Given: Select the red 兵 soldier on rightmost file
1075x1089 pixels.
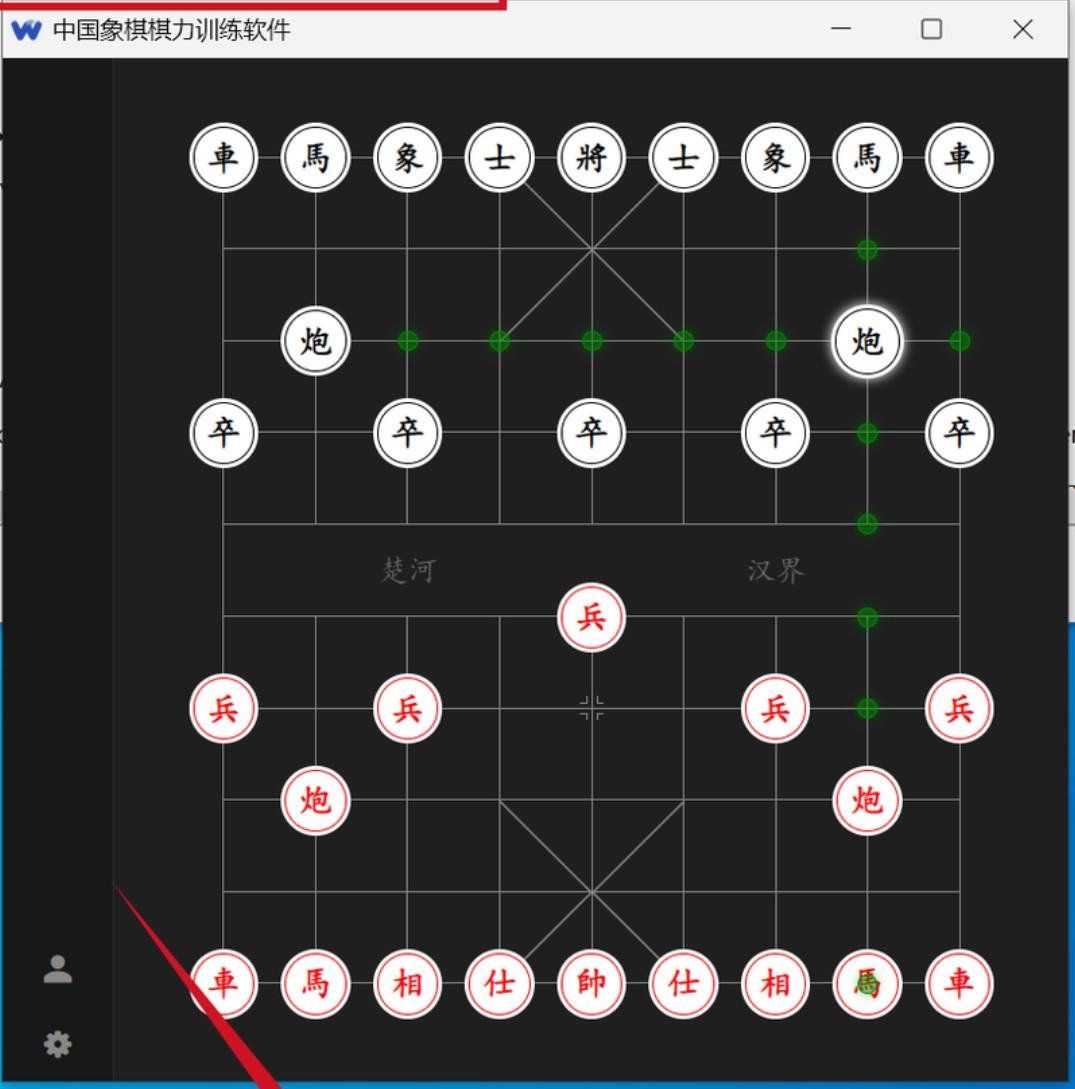Looking at the screenshot, I should click(x=960, y=708).
